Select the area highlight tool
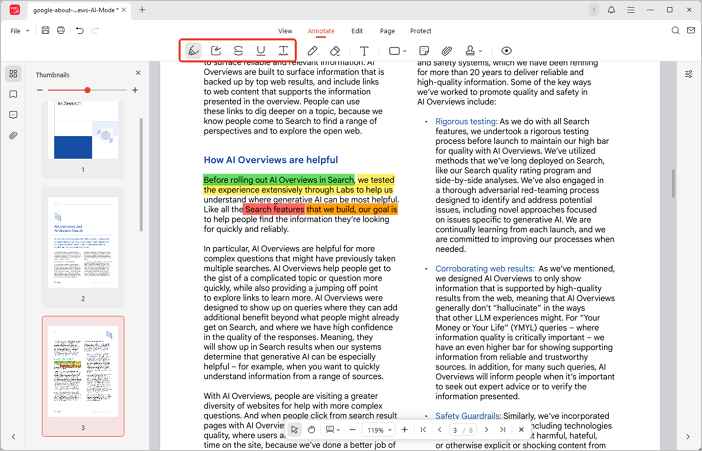The image size is (702, 451). pyautogui.click(x=216, y=51)
